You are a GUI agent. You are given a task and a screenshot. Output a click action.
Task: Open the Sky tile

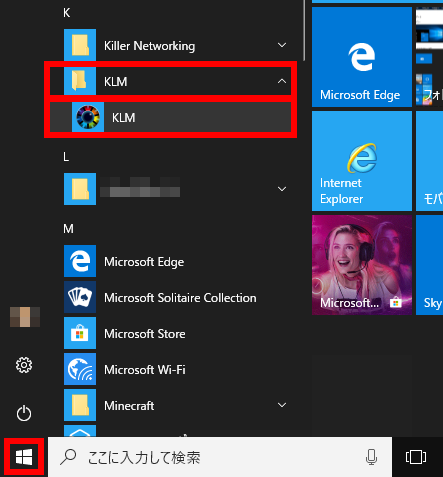tap(430, 265)
